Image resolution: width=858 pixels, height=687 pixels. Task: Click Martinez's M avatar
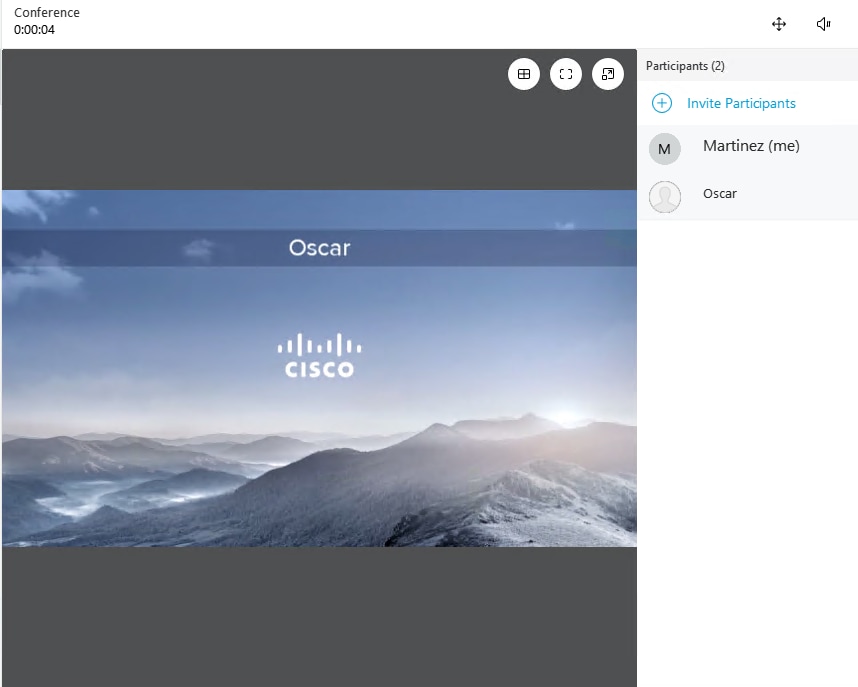664,149
